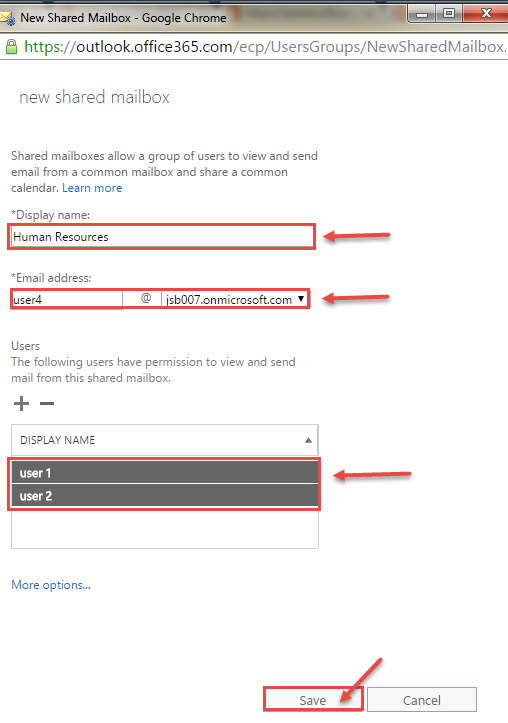Maximize the Chrome popup window
The width and height of the screenshot is (508, 723).
pos(449,14)
